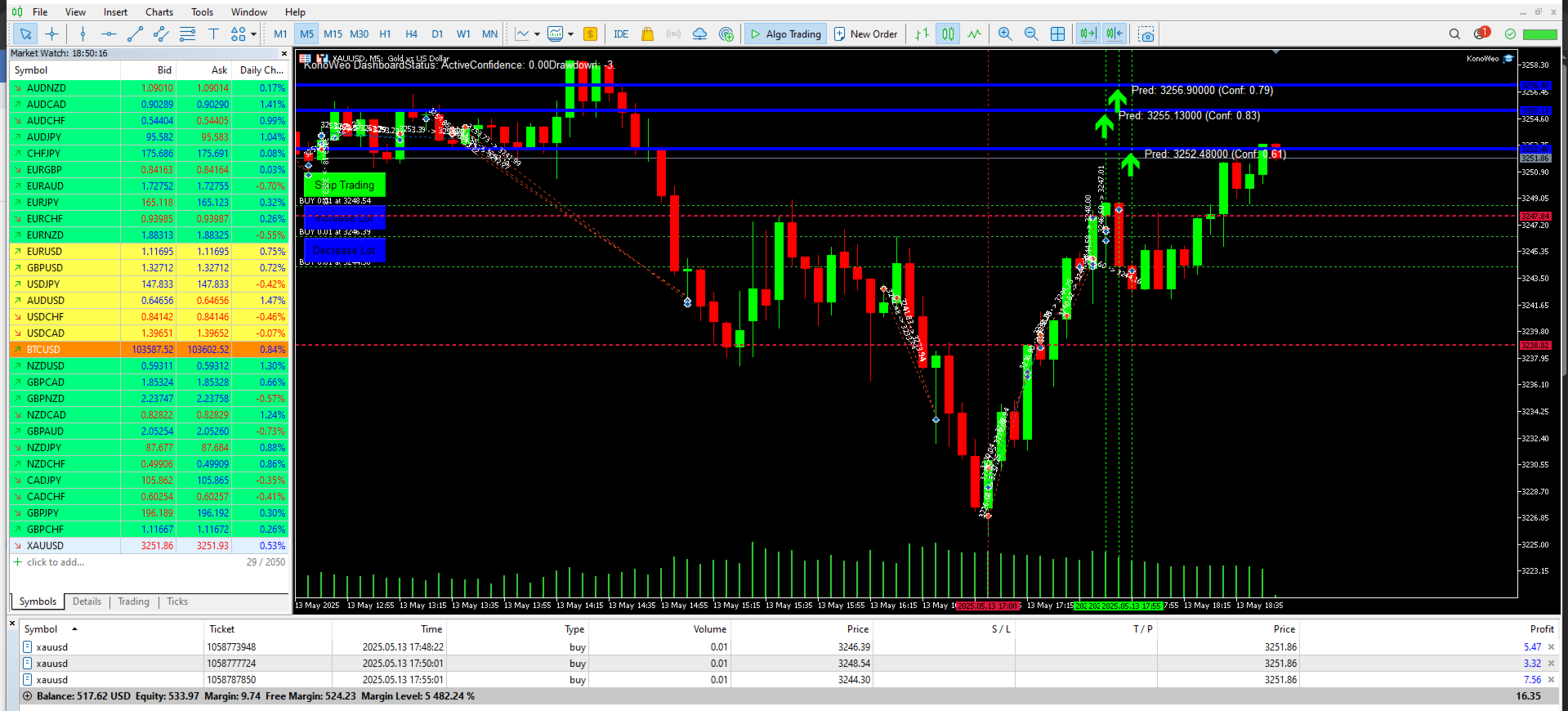Toggle chart auto scroll
The image size is (1568, 711).
[1088, 34]
